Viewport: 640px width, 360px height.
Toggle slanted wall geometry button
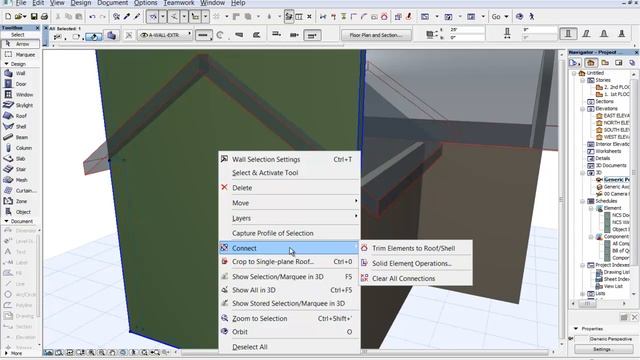coord(586,34)
